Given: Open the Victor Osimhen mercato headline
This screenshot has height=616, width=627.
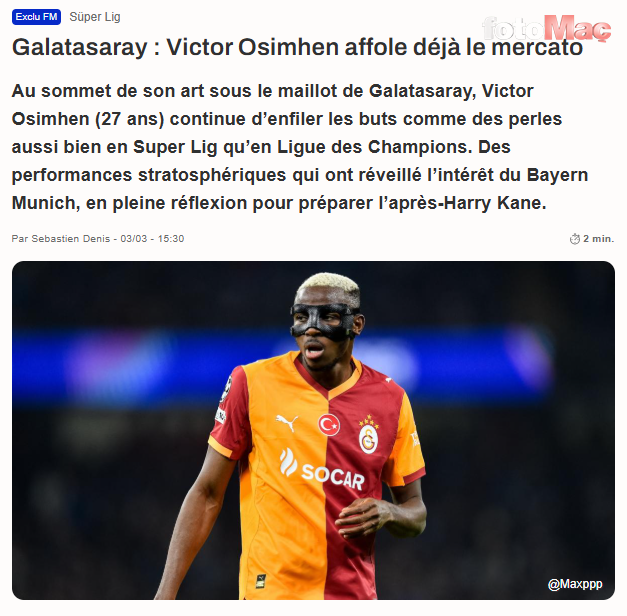Looking at the screenshot, I should pos(298,47).
